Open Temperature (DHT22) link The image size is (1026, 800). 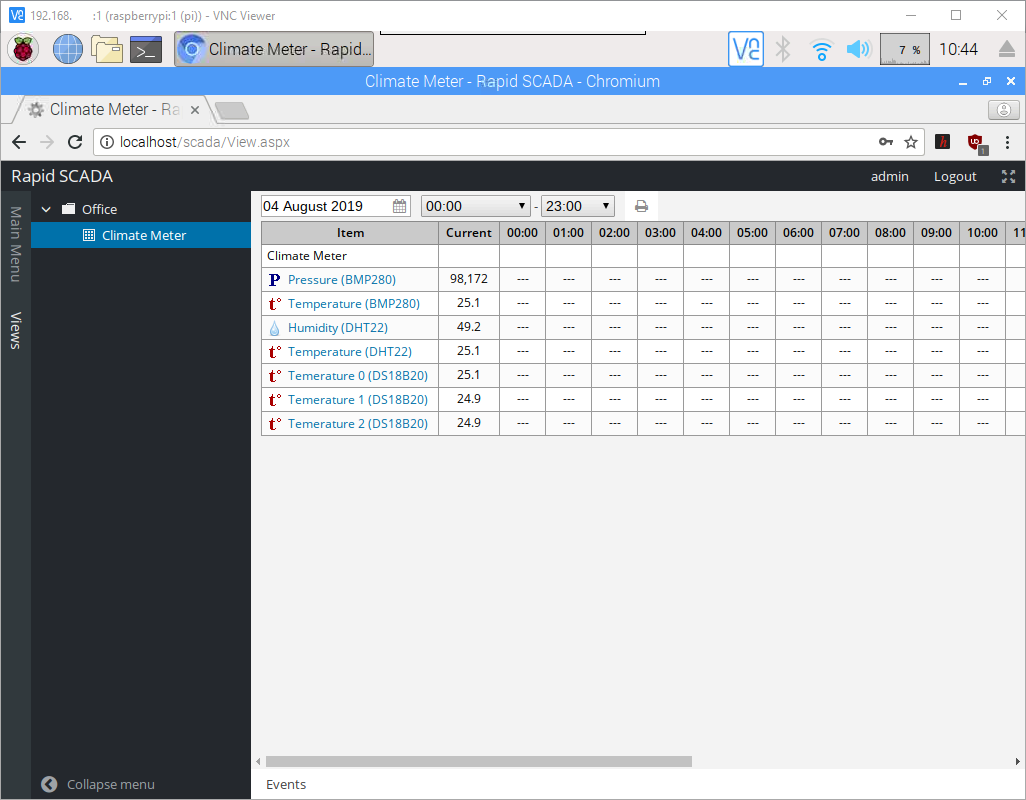coord(349,351)
